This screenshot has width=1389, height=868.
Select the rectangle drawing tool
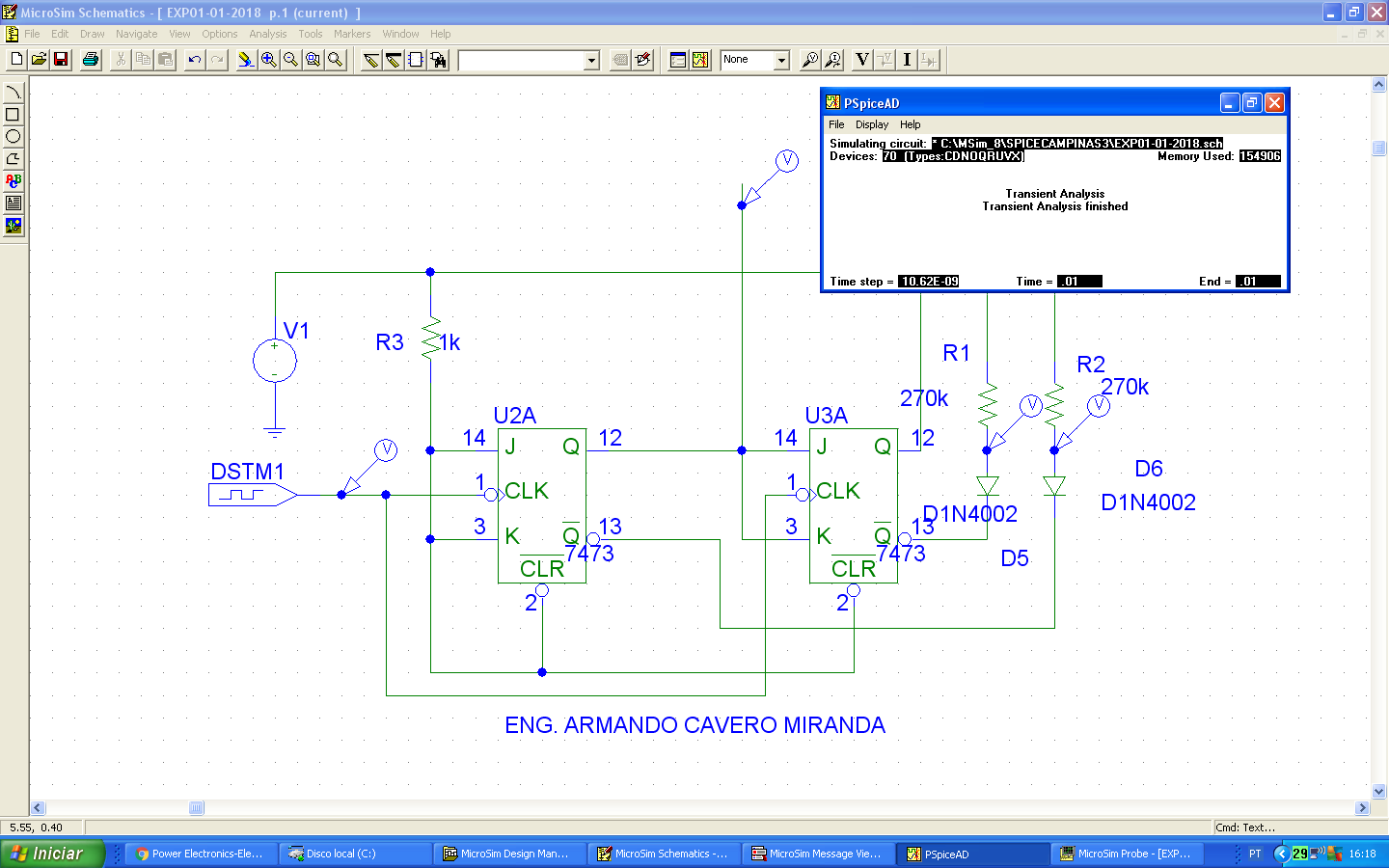click(13, 113)
